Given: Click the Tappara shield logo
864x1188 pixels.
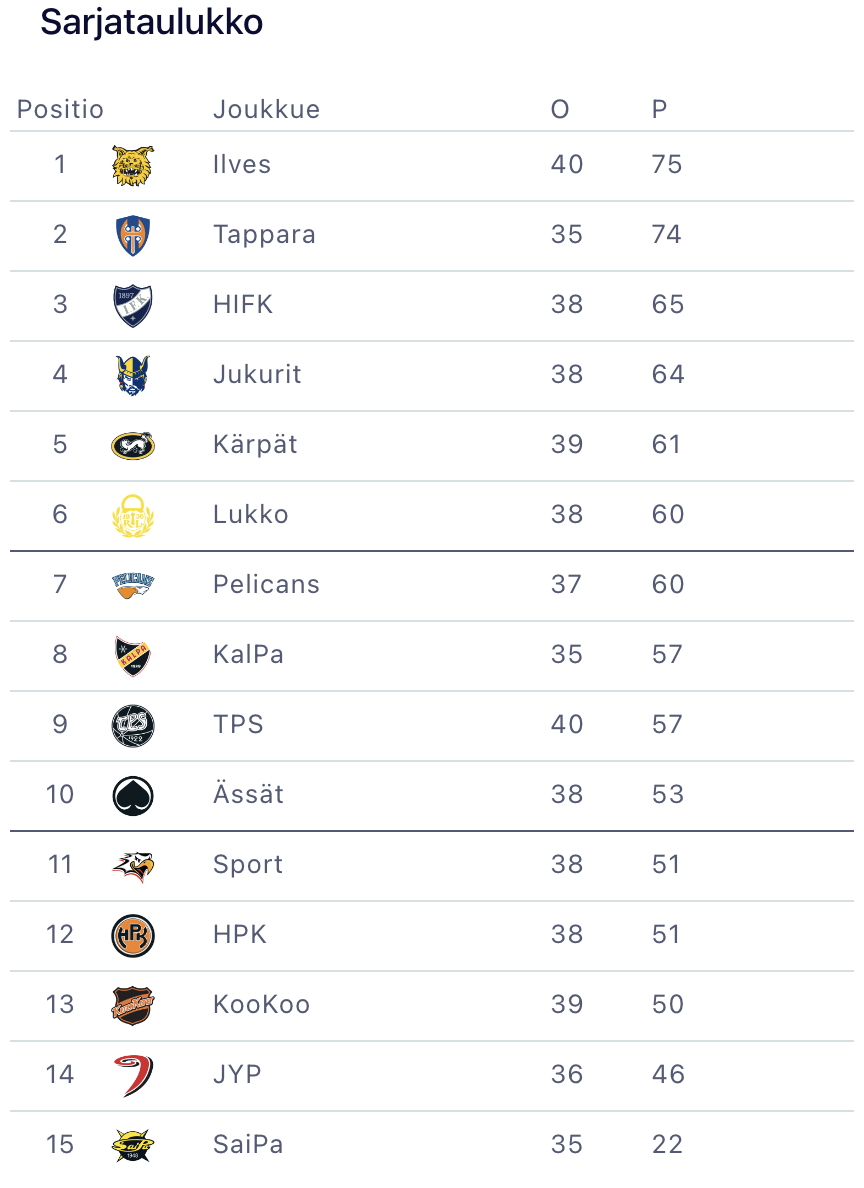Looking at the screenshot, I should pyautogui.click(x=133, y=235).
